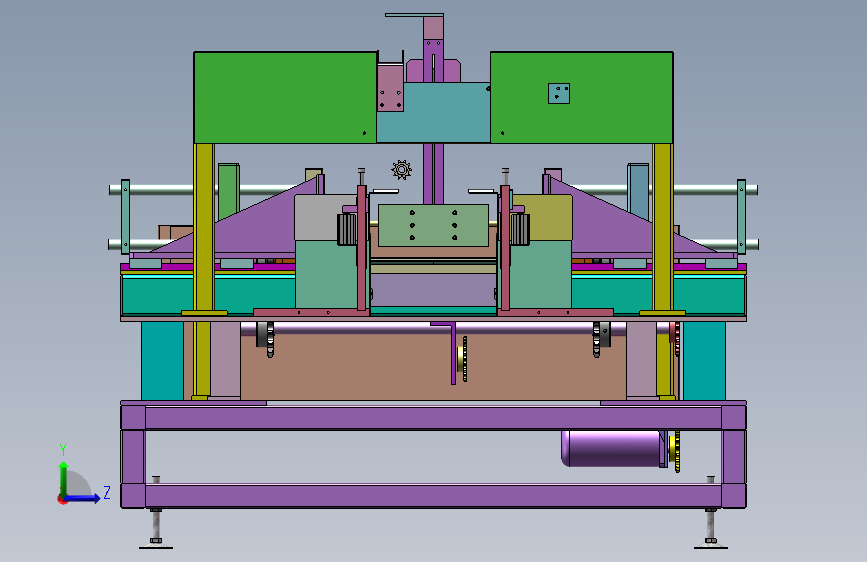Click the green Y axis arrow of triad

point(64,479)
